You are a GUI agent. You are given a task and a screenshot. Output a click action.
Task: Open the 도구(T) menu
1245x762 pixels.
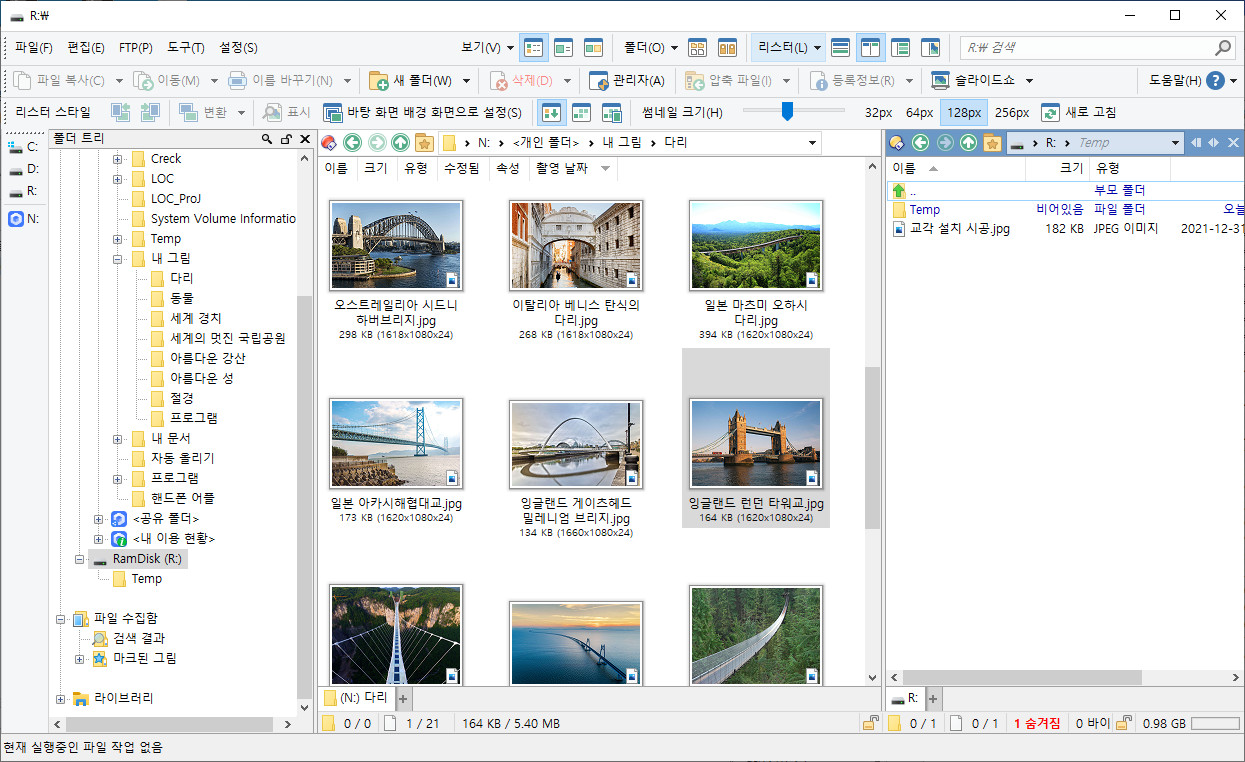186,47
